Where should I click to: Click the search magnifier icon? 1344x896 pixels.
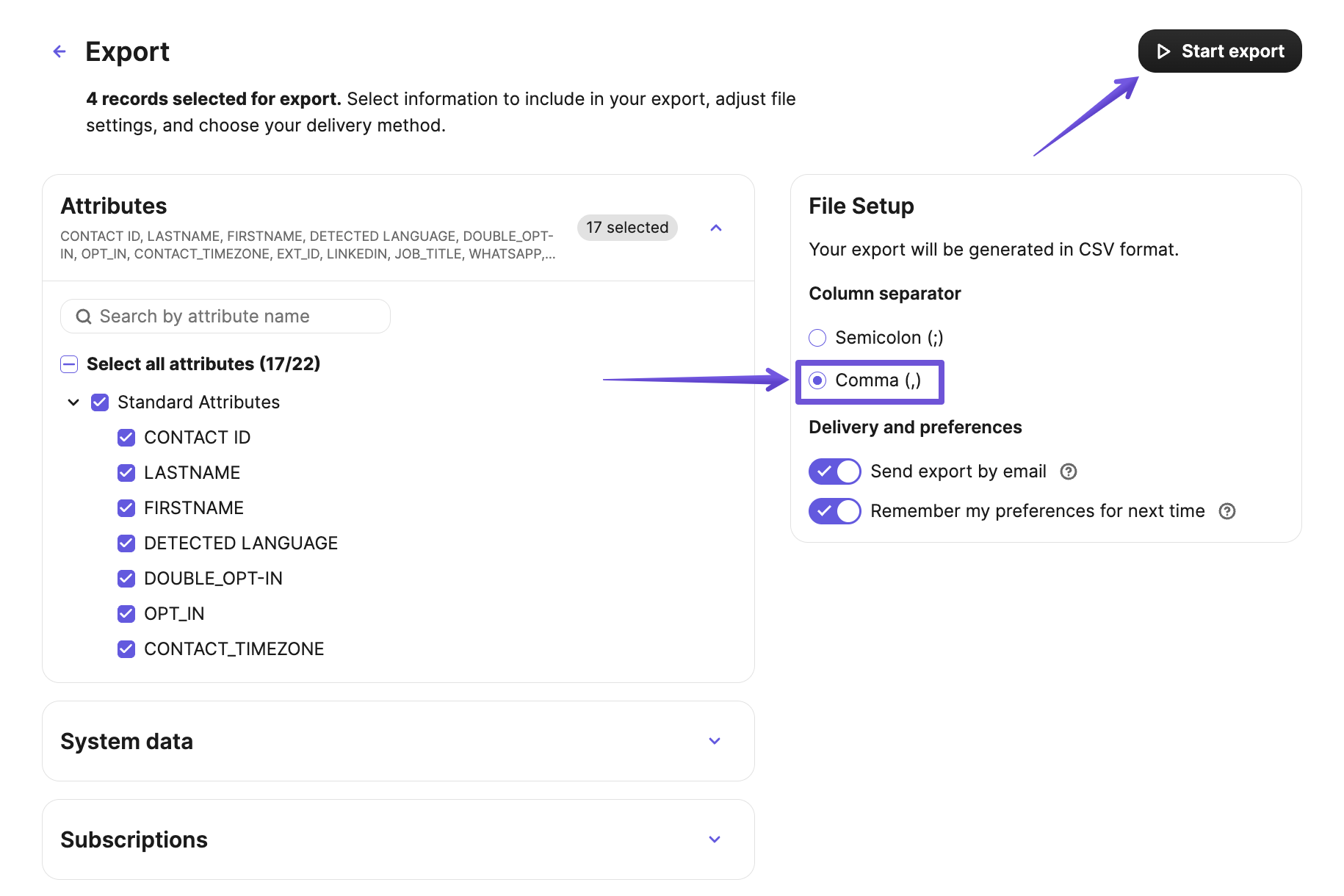[x=84, y=317]
